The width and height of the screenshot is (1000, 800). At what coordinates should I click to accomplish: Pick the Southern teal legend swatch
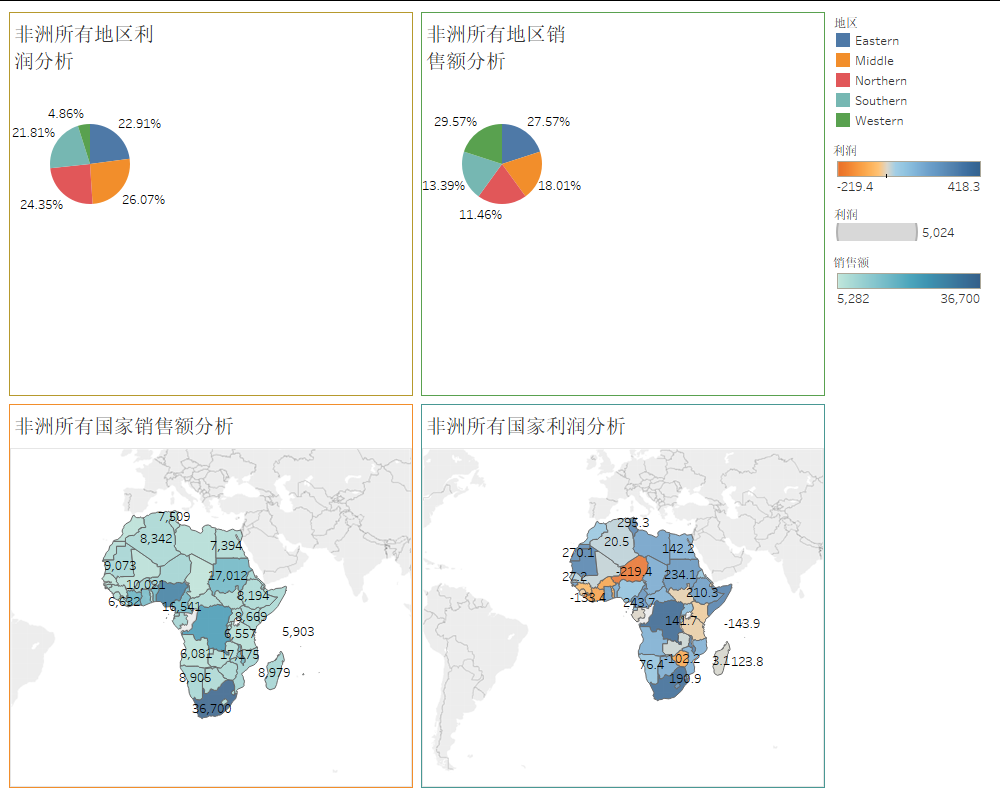pyautogui.click(x=843, y=100)
